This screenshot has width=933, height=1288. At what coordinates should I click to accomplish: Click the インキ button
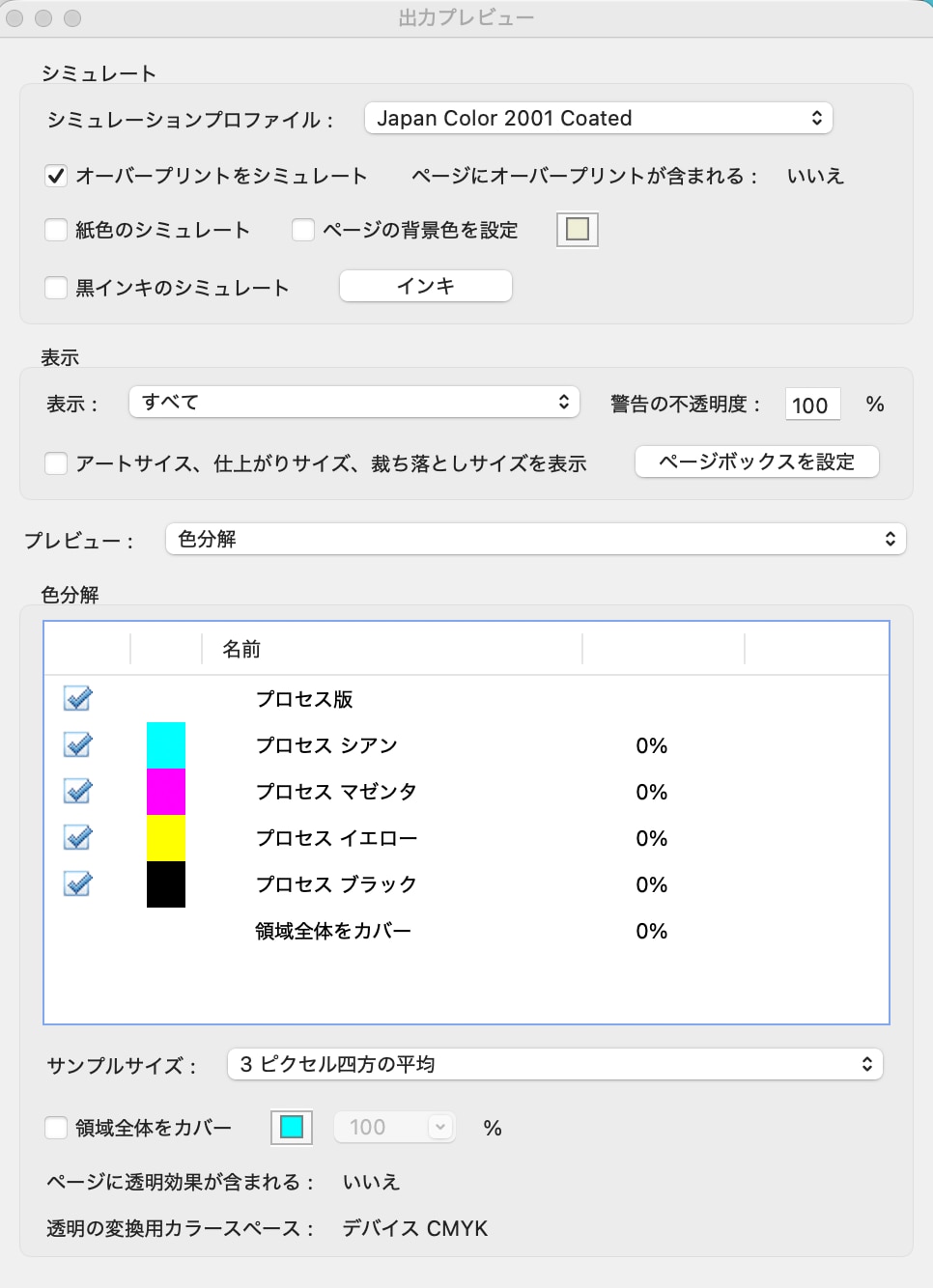click(x=425, y=286)
